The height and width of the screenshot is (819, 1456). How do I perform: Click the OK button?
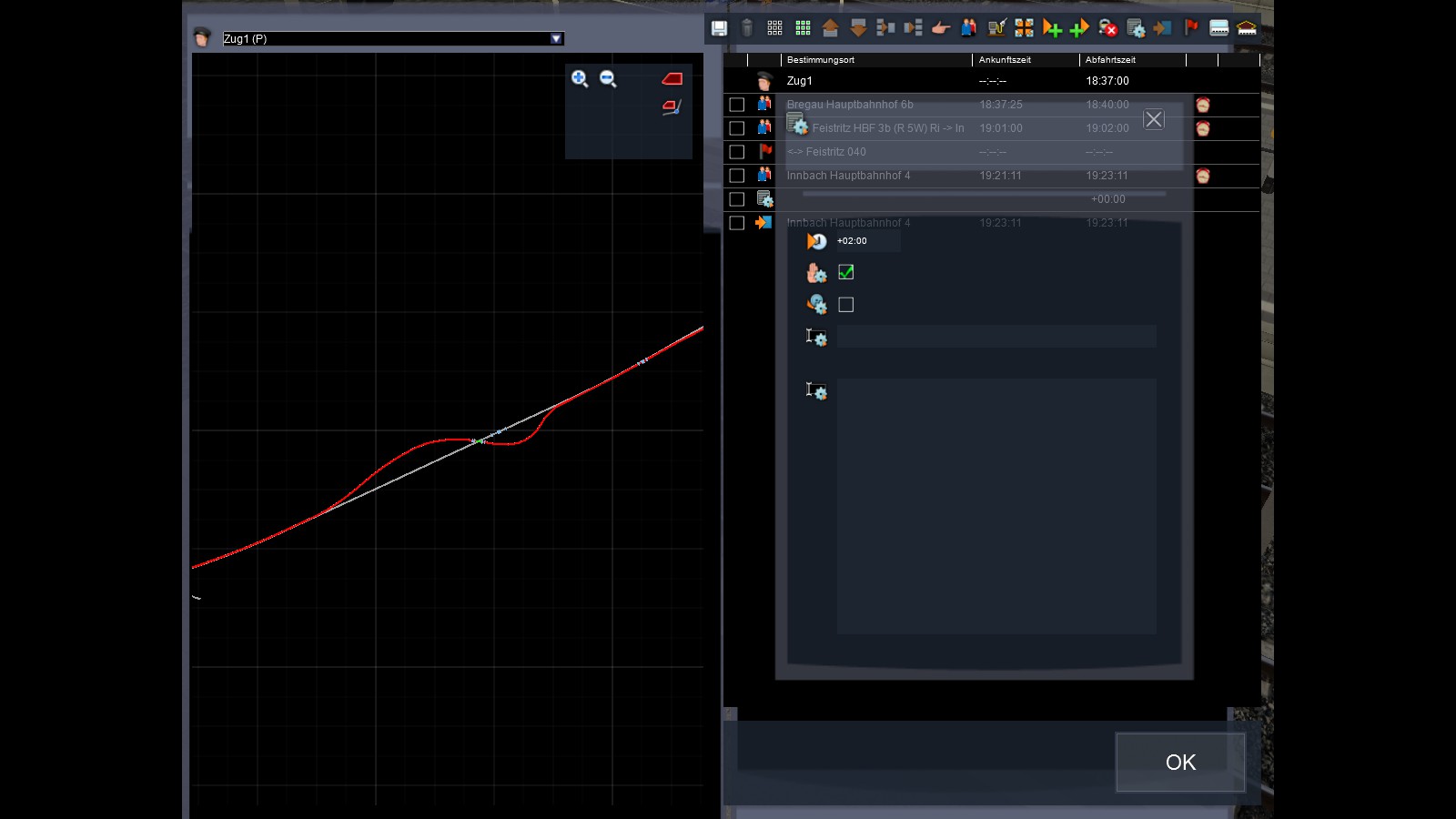coord(1180,763)
